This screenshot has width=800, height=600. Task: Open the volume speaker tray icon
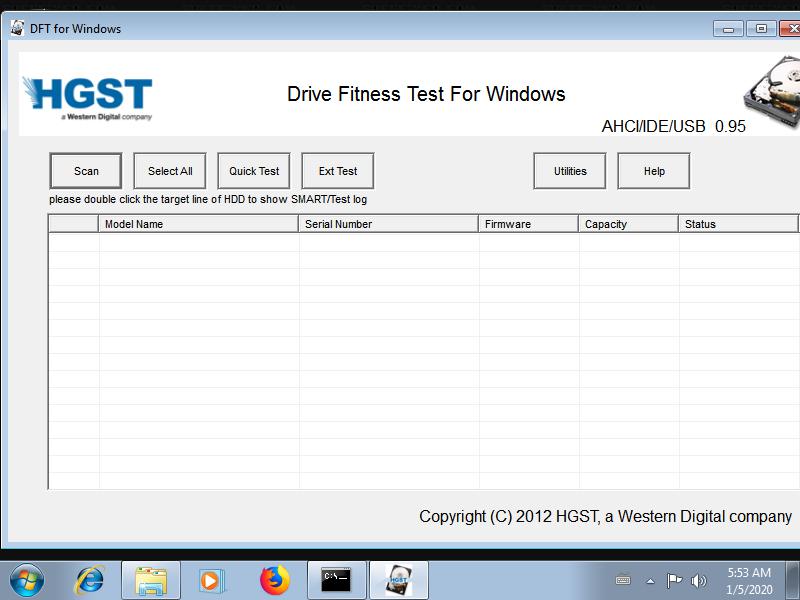point(698,581)
